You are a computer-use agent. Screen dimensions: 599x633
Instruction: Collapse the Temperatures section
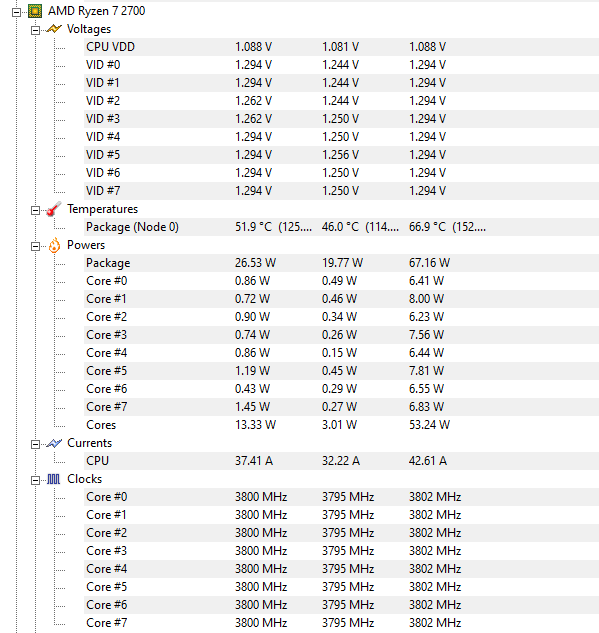click(x=36, y=210)
